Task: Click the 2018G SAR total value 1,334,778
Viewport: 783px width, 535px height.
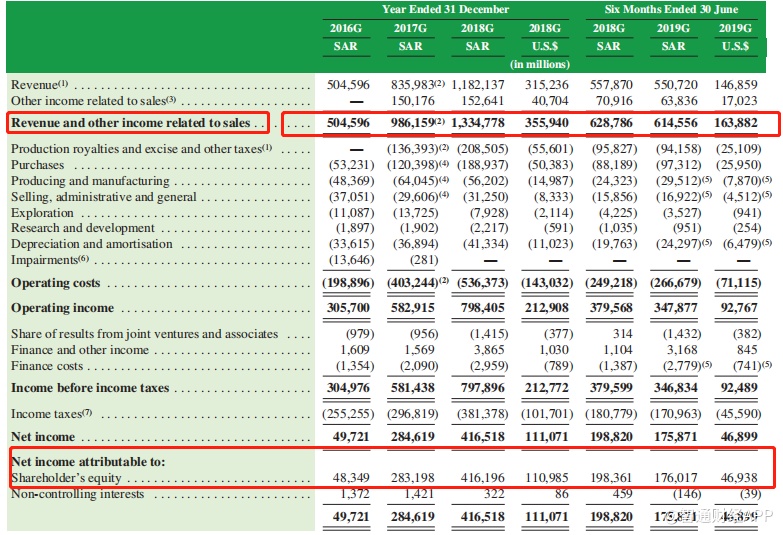Action: pos(477,123)
